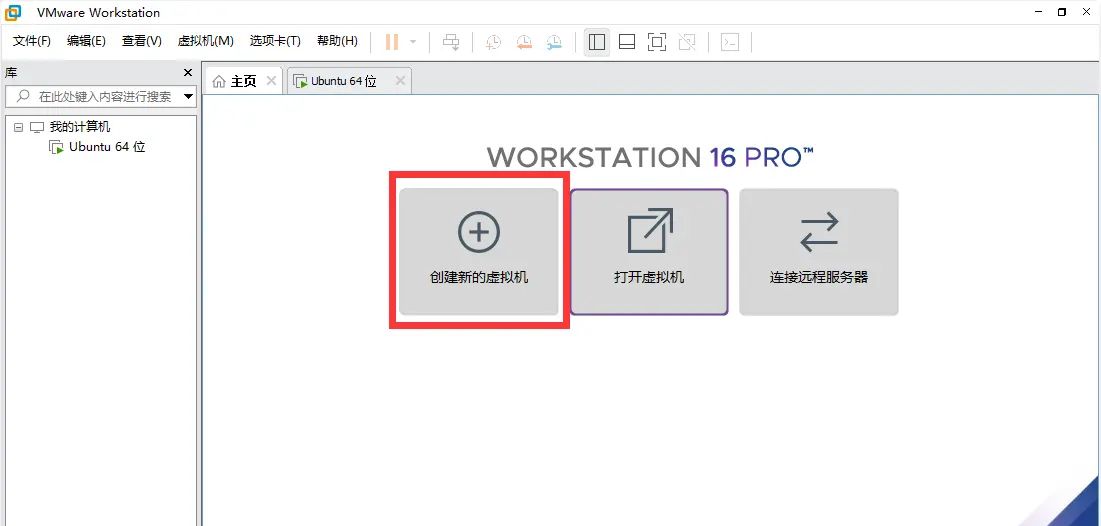Click the send Ctrl+Alt+Del toolbar icon
This screenshot has width=1101, height=526.
451,42
